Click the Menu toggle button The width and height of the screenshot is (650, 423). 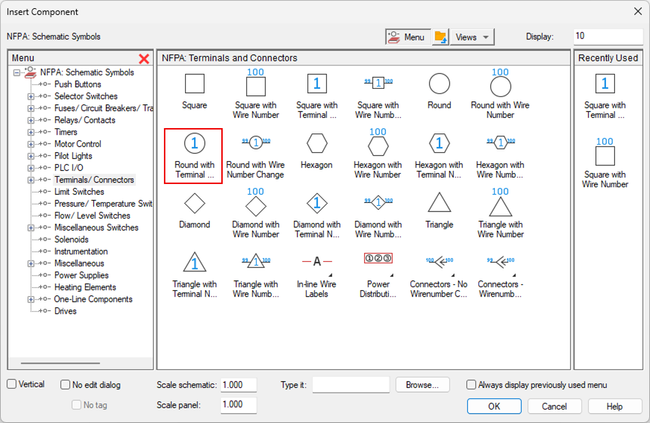[407, 37]
